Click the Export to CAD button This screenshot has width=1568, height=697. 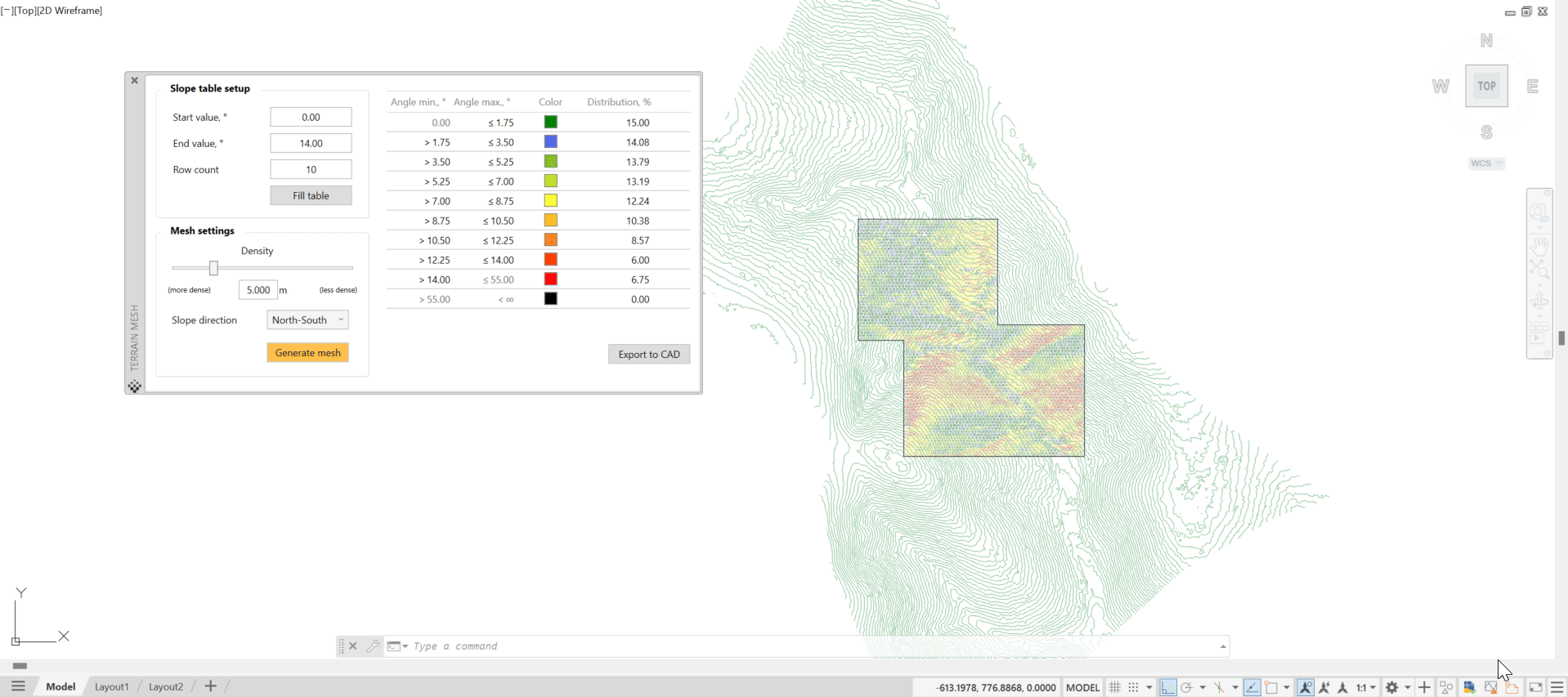649,354
